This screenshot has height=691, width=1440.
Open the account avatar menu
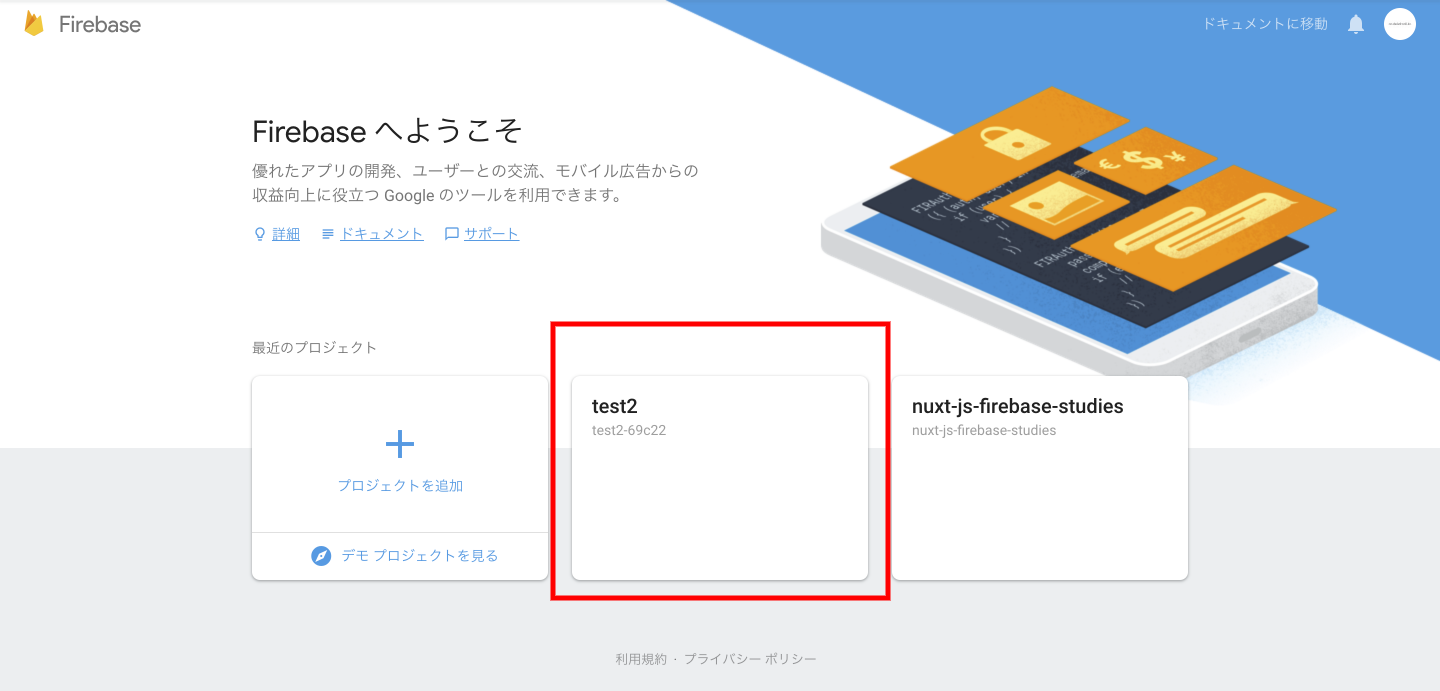(1400, 24)
